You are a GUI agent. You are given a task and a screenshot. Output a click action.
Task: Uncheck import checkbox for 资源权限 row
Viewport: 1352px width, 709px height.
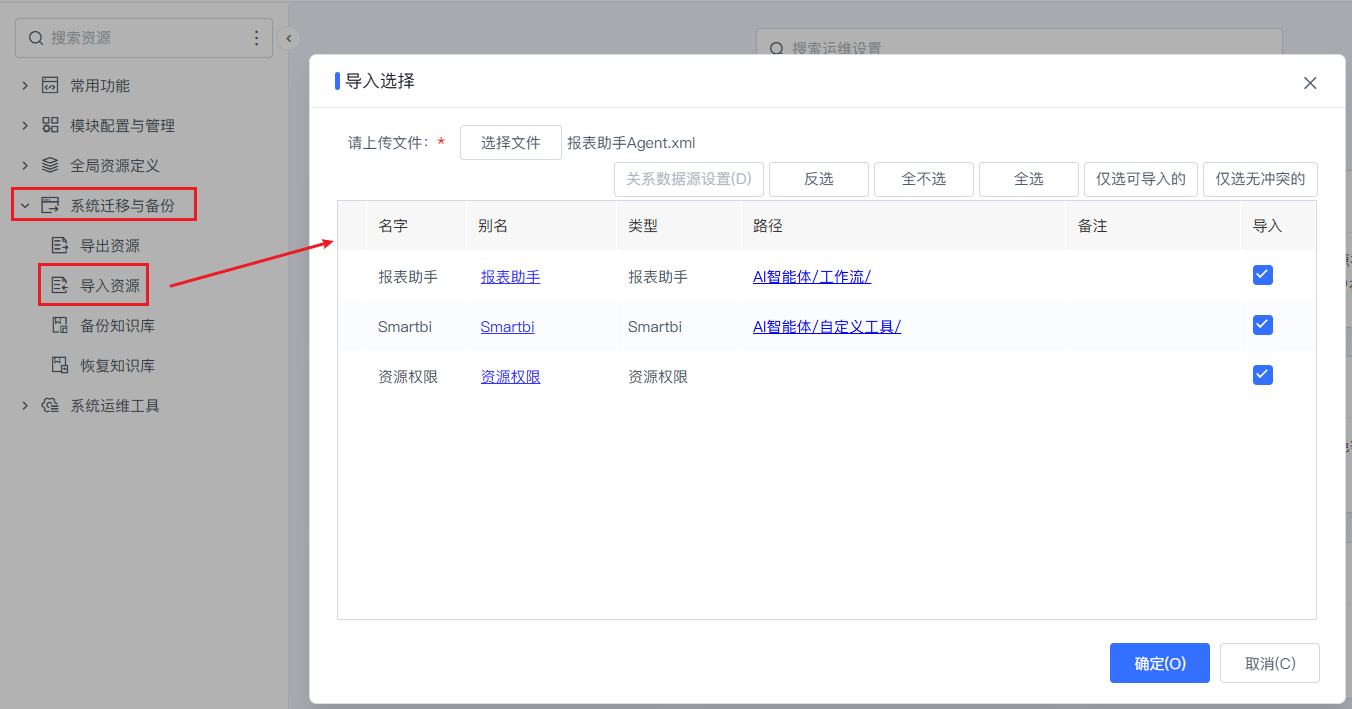[x=1263, y=375]
